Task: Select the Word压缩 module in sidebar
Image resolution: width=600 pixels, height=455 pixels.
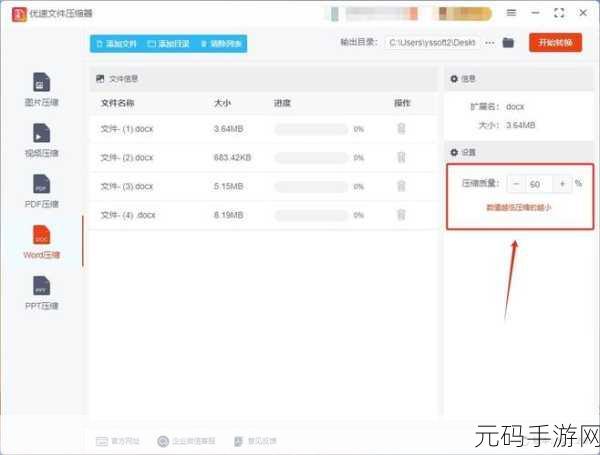Action: pyautogui.click(x=41, y=242)
